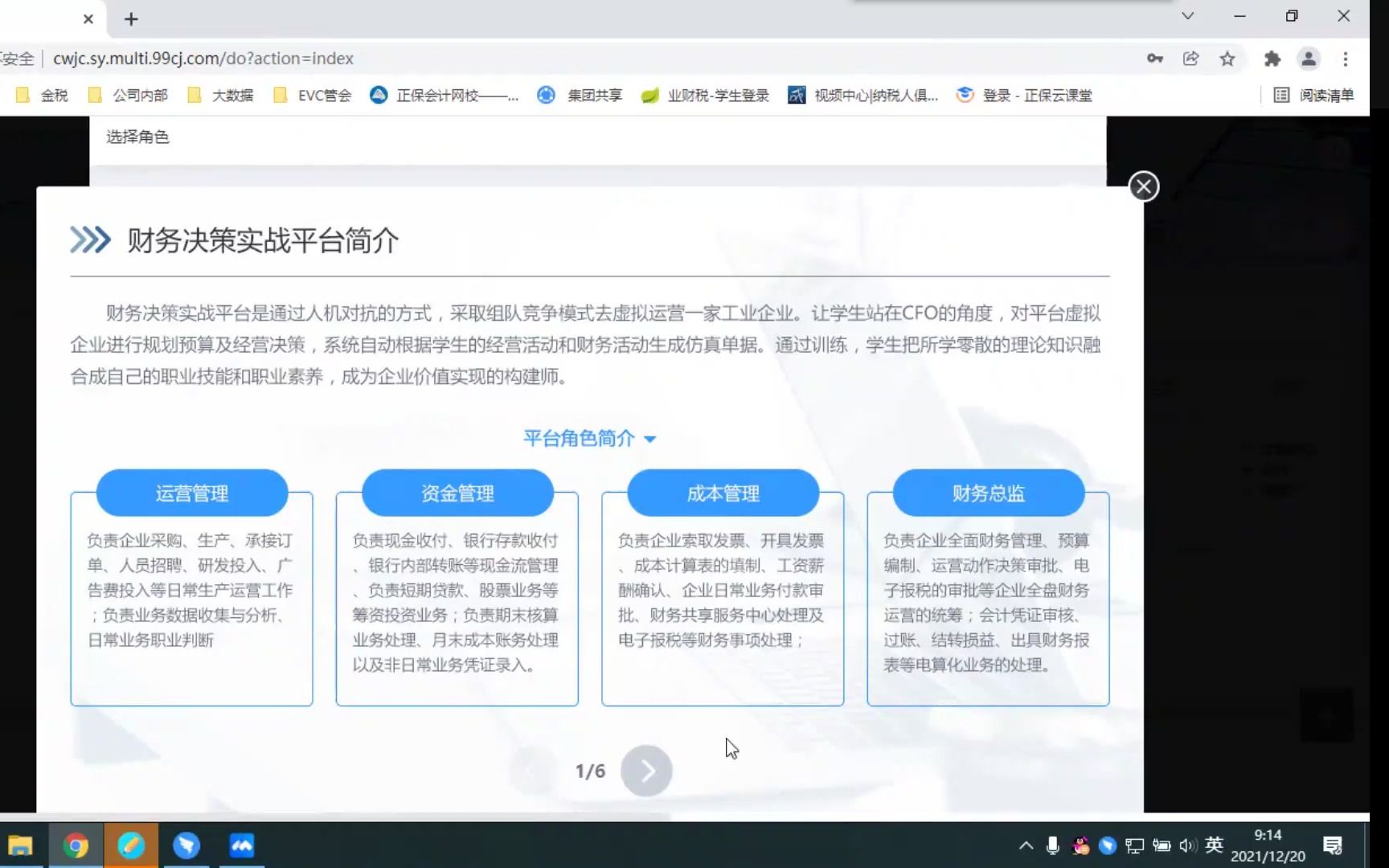Click the 选择角色 heading text
This screenshot has width=1389, height=868.
coord(137,137)
